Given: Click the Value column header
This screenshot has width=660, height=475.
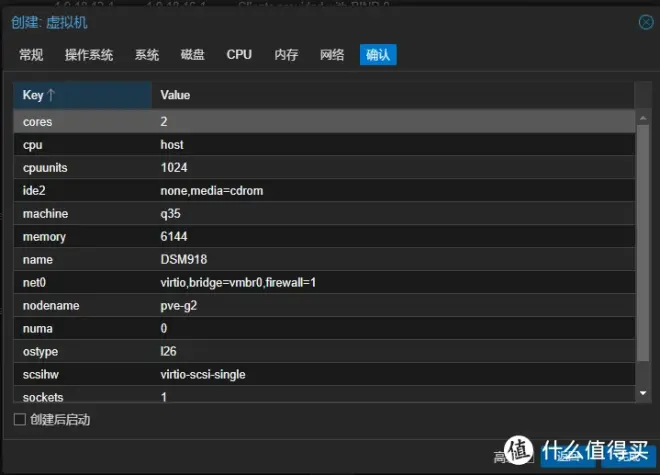Looking at the screenshot, I should (393, 95).
